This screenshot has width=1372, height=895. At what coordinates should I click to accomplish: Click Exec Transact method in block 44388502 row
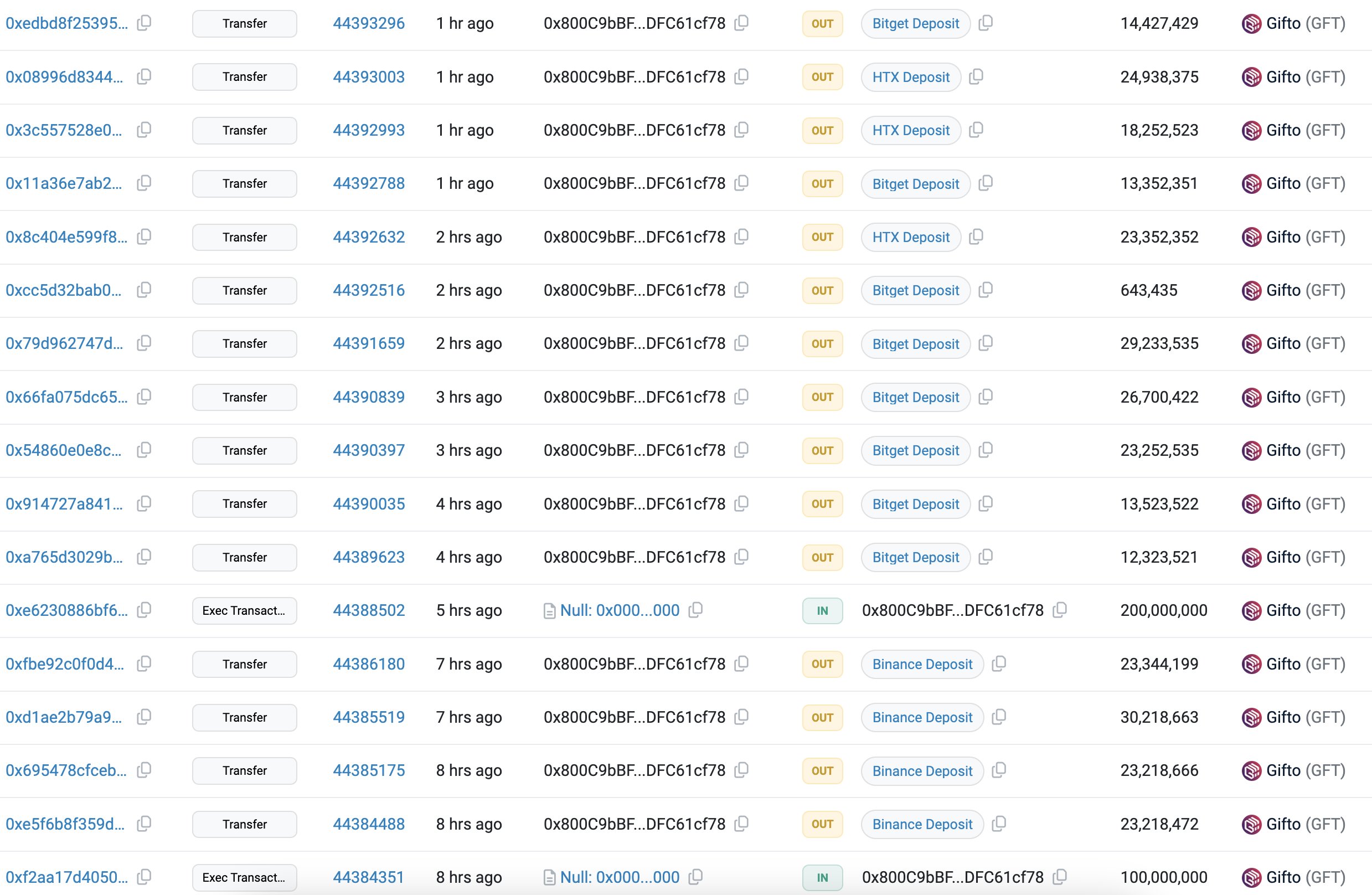click(244, 611)
